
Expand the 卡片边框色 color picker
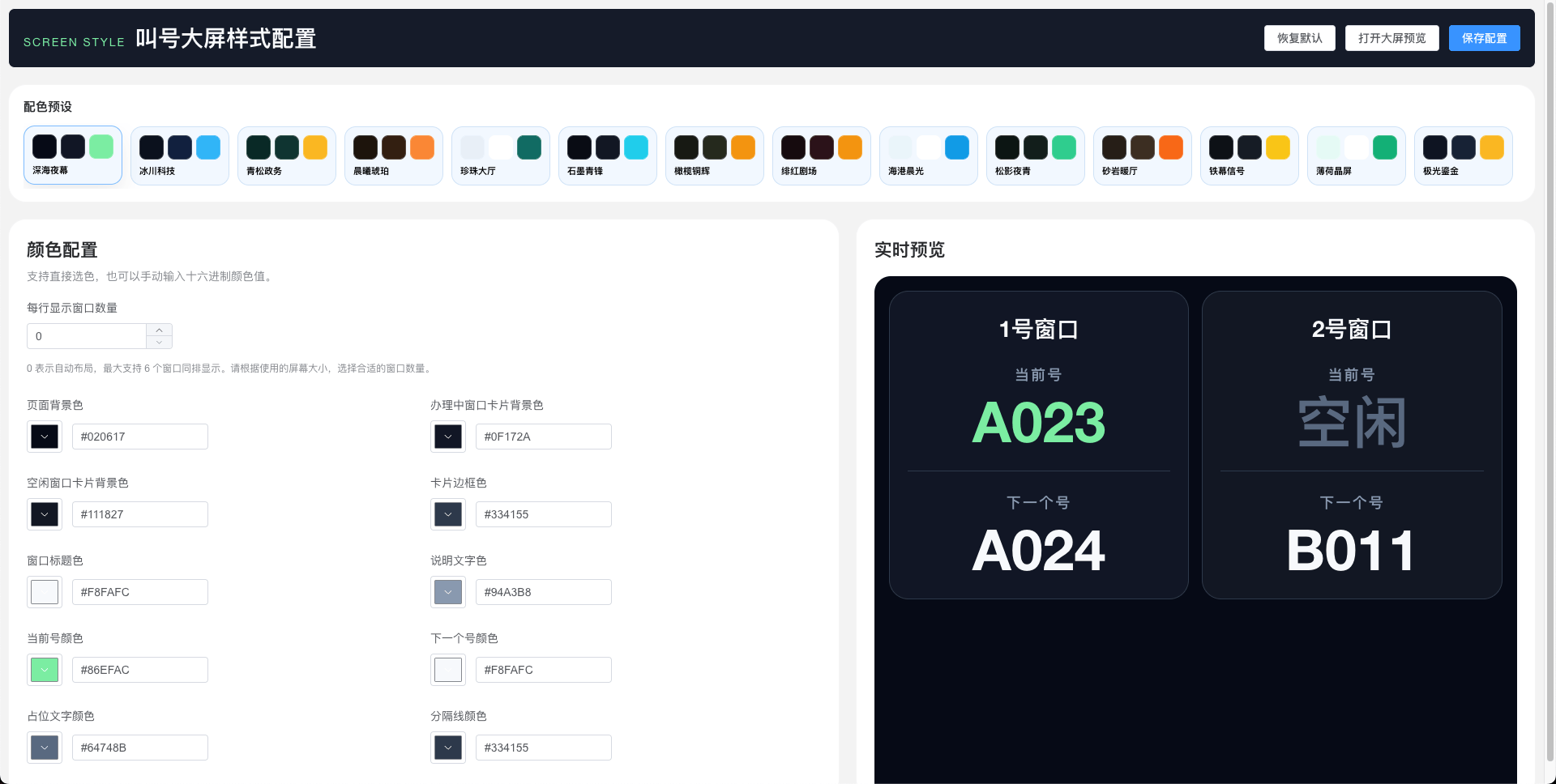click(448, 514)
